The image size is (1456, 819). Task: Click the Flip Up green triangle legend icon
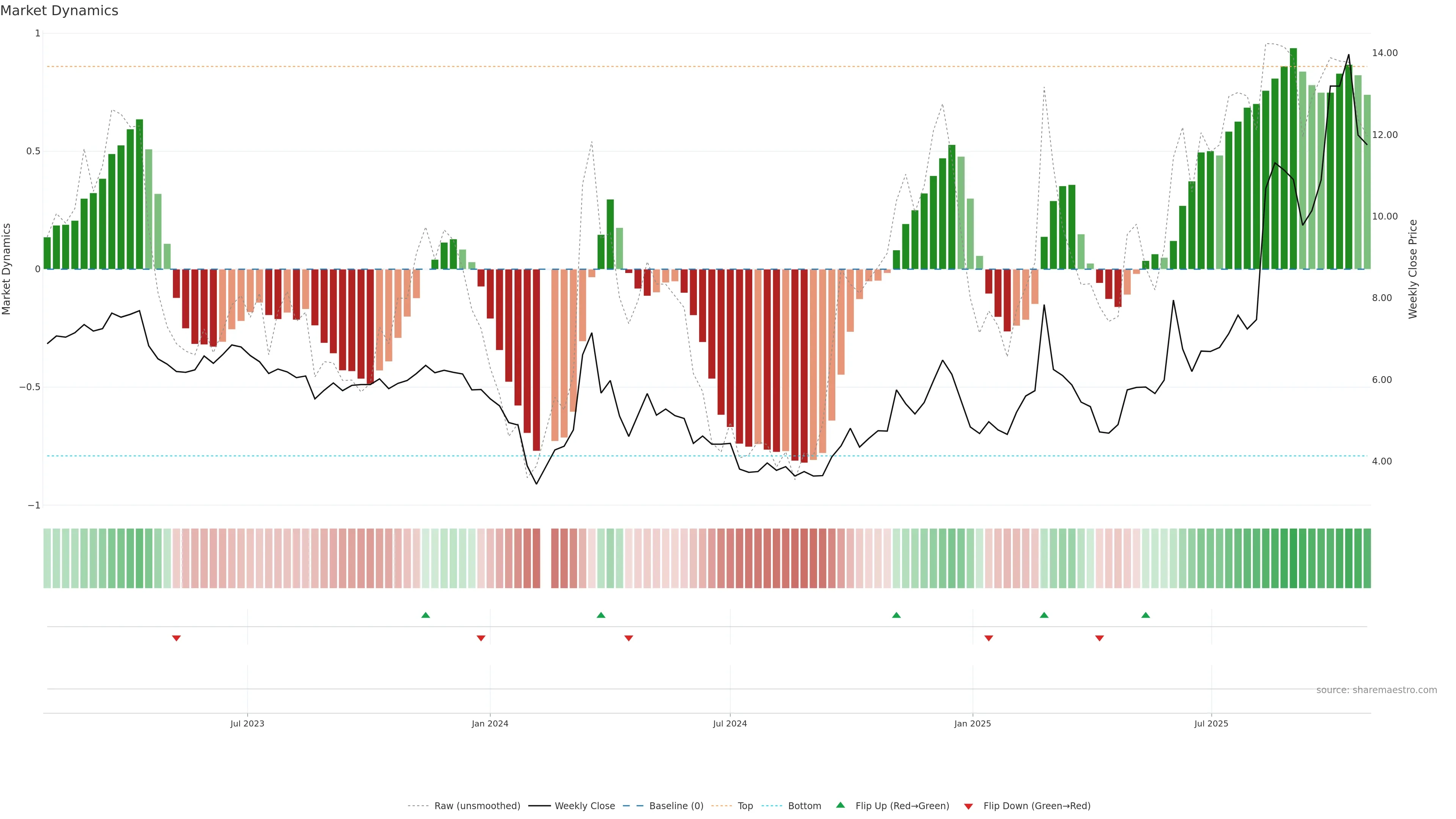(840, 805)
